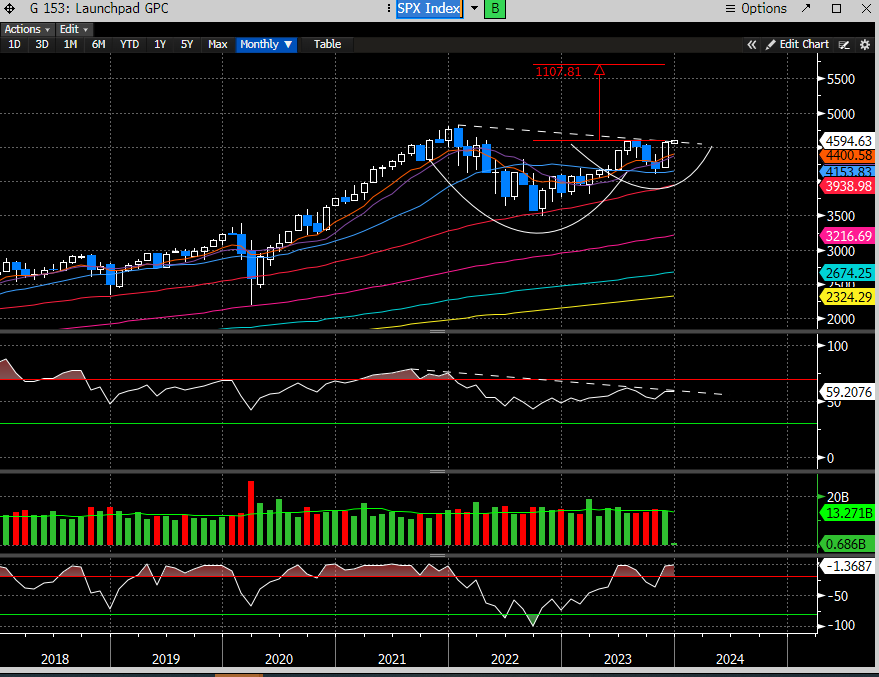Click the 4594.63 last price label

tap(848, 141)
